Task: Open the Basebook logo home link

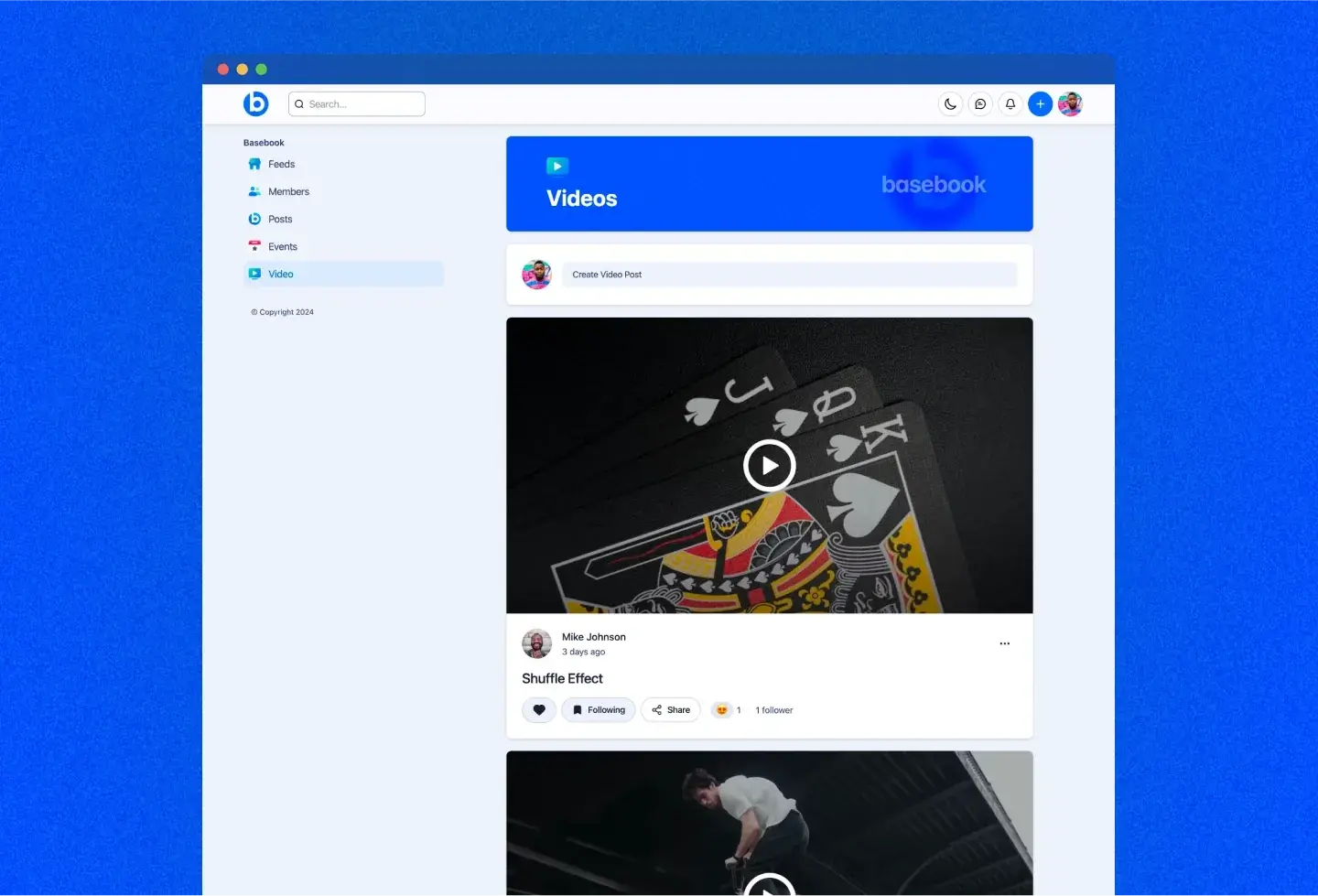Action: pos(255,103)
